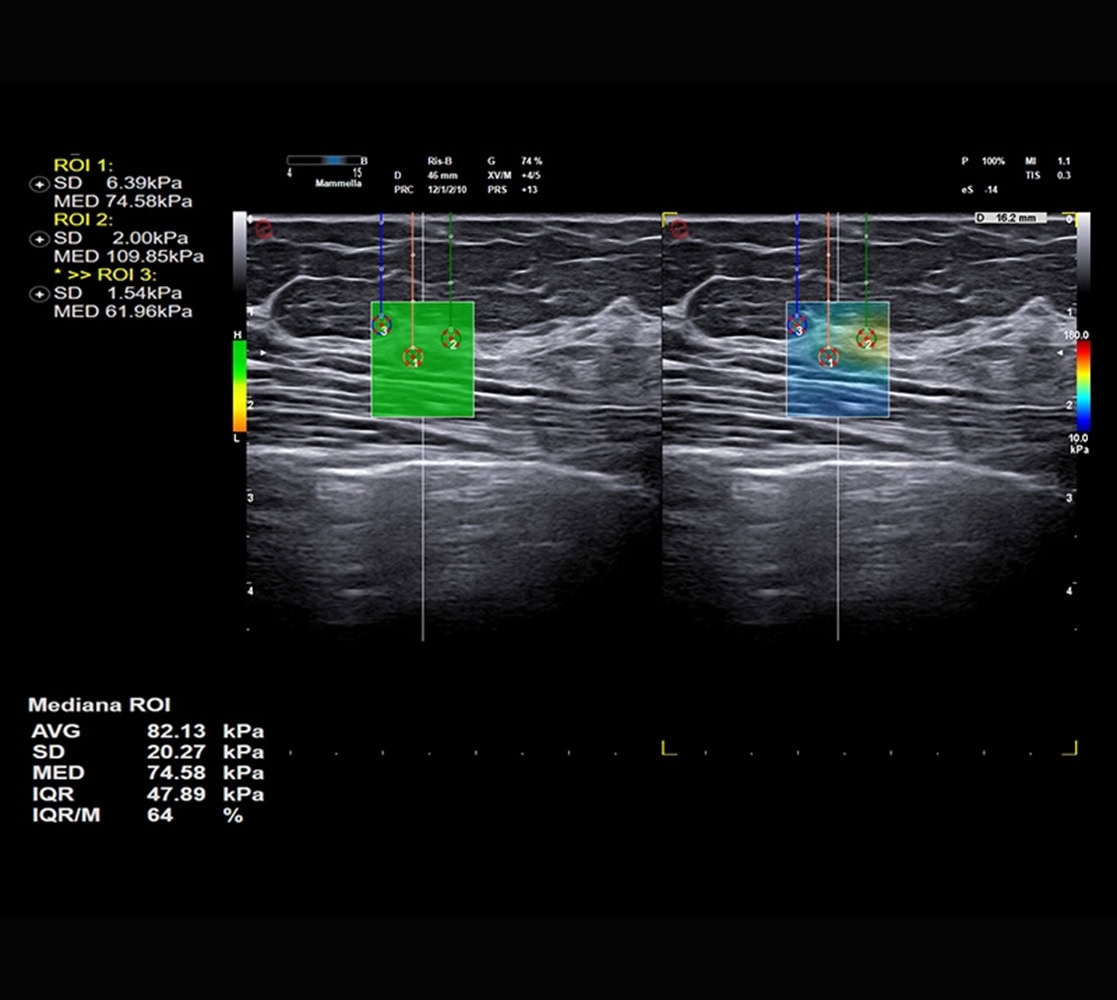Select ROI marker 3 on the stiffness color map
The image size is (1117, 1000).
click(797, 323)
